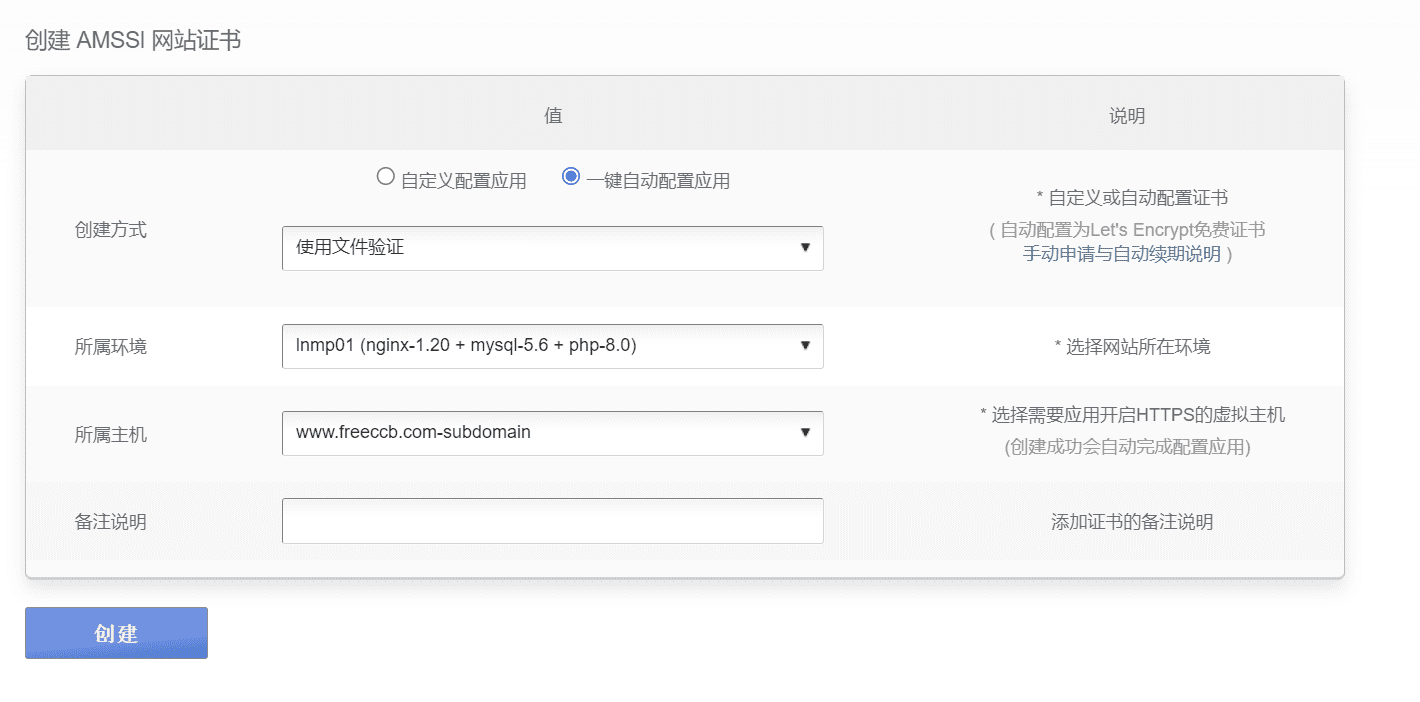Click the arrow on www.freeccb.com-subdomain selector

(x=806, y=433)
